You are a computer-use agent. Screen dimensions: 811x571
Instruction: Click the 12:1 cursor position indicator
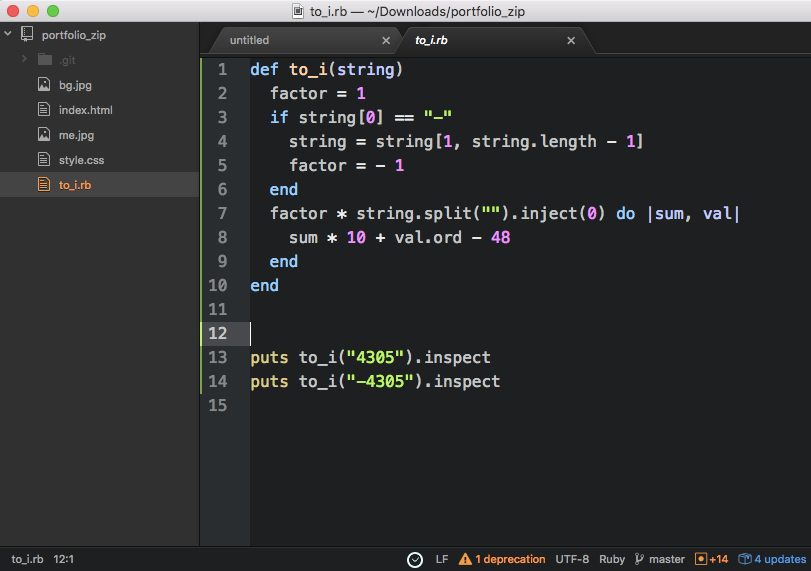click(64, 559)
